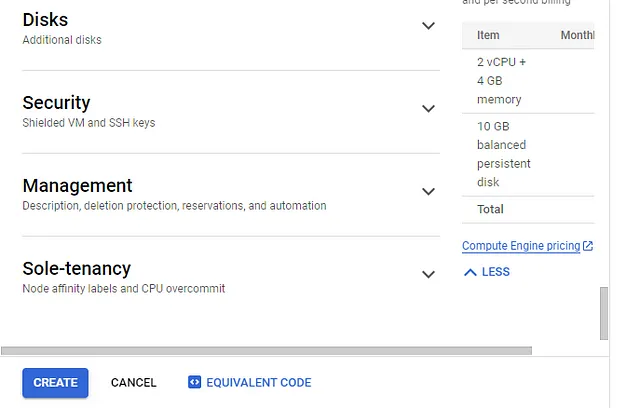Collapse pricing details with LESS
Viewport: 640px width, 408px height.
(487, 272)
